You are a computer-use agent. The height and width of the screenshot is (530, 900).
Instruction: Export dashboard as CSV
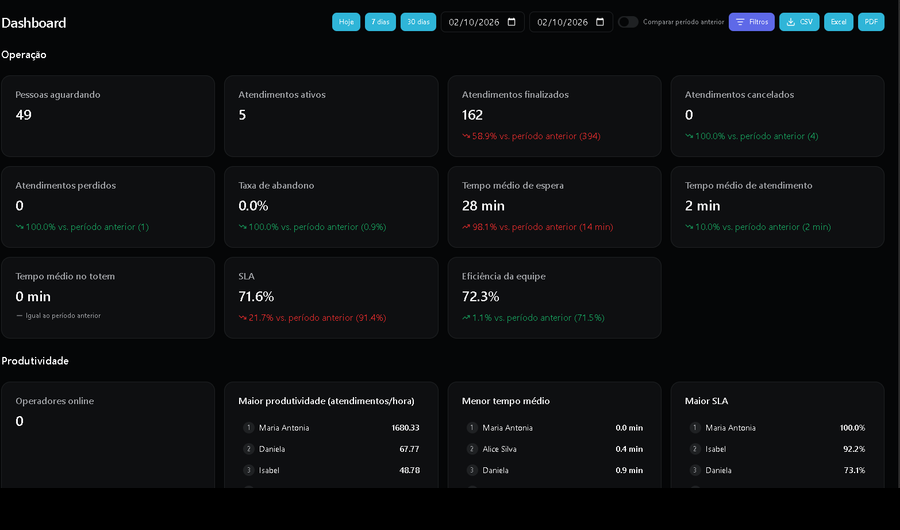799,22
